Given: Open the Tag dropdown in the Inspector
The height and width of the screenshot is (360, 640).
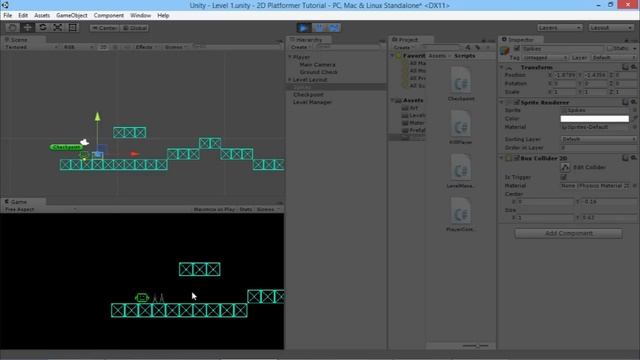Looking at the screenshot, I should (x=545, y=58).
